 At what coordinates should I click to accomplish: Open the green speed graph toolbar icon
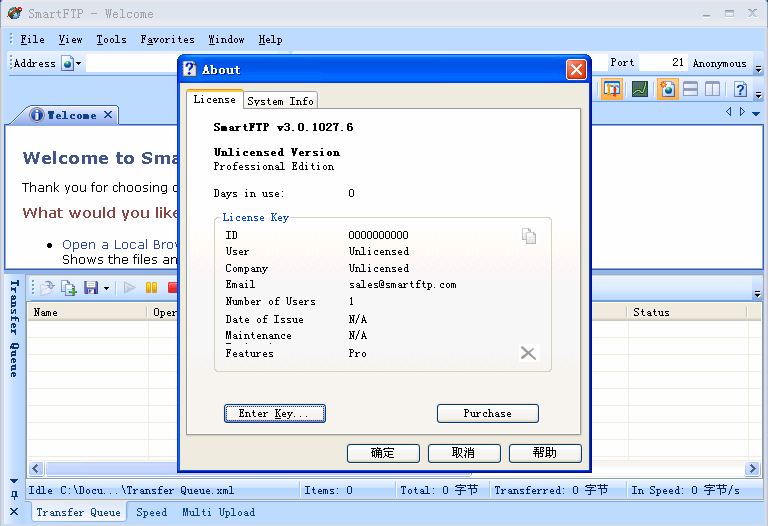tap(640, 89)
